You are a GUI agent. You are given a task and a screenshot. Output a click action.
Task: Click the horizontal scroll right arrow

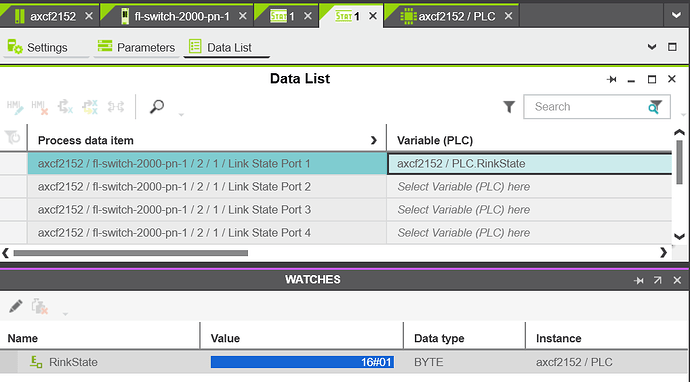tap(664, 253)
